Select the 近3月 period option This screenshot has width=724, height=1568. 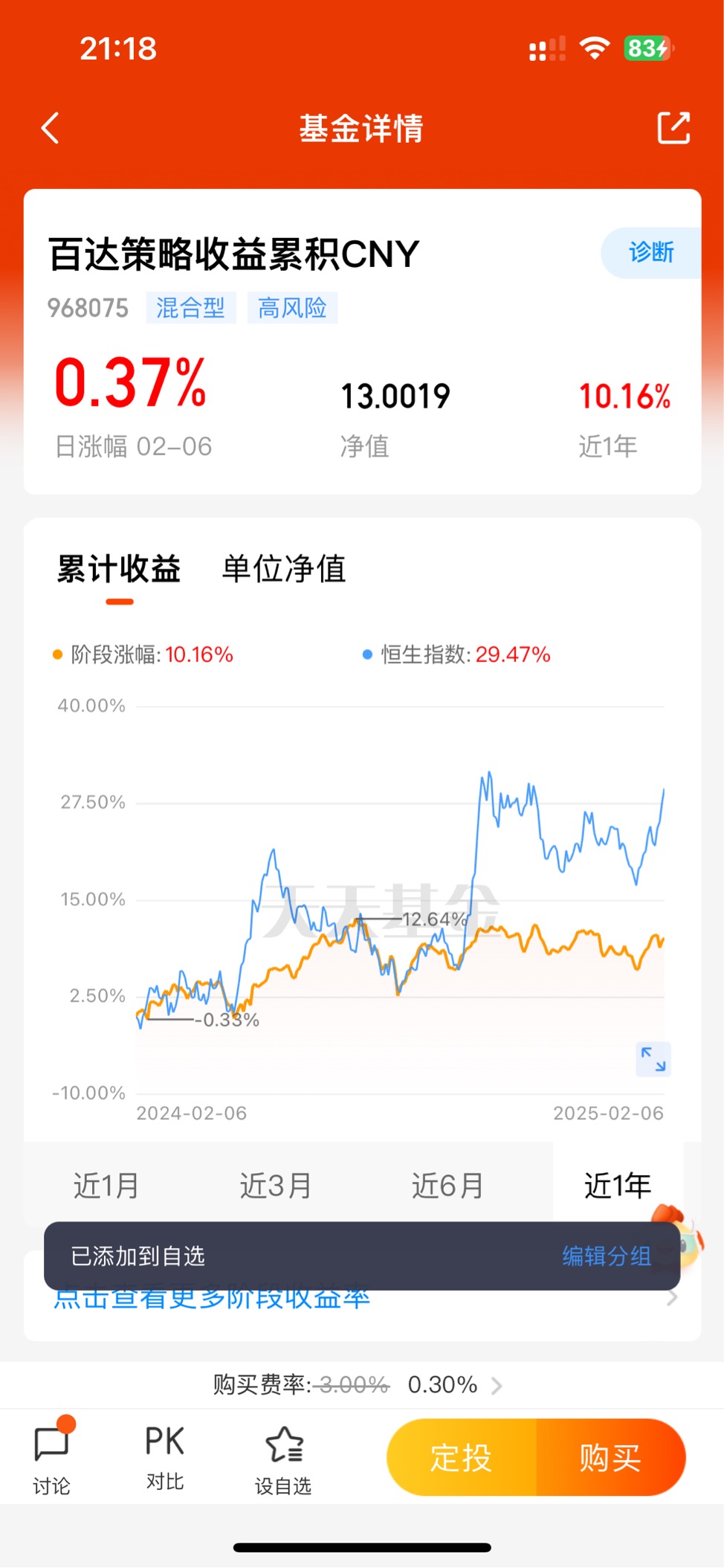point(276,1186)
